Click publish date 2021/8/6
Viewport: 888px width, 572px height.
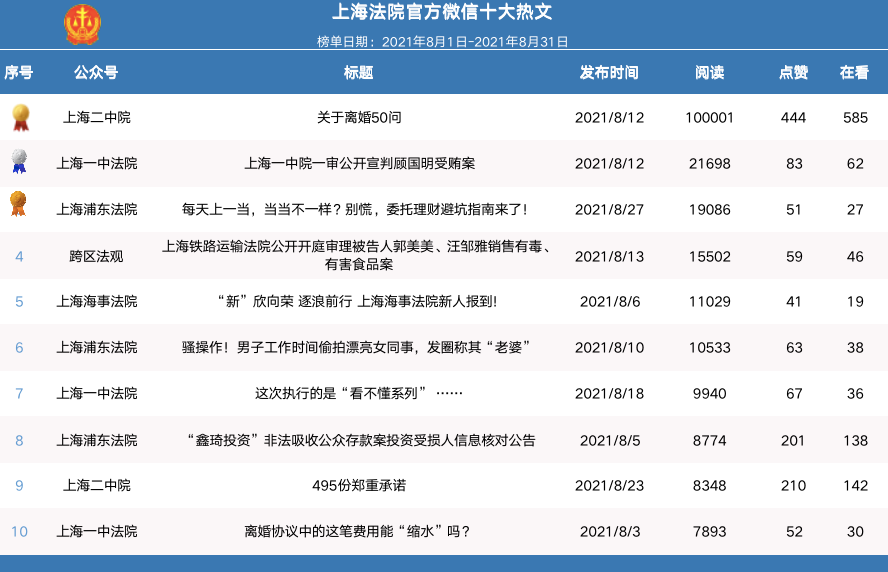click(610, 301)
